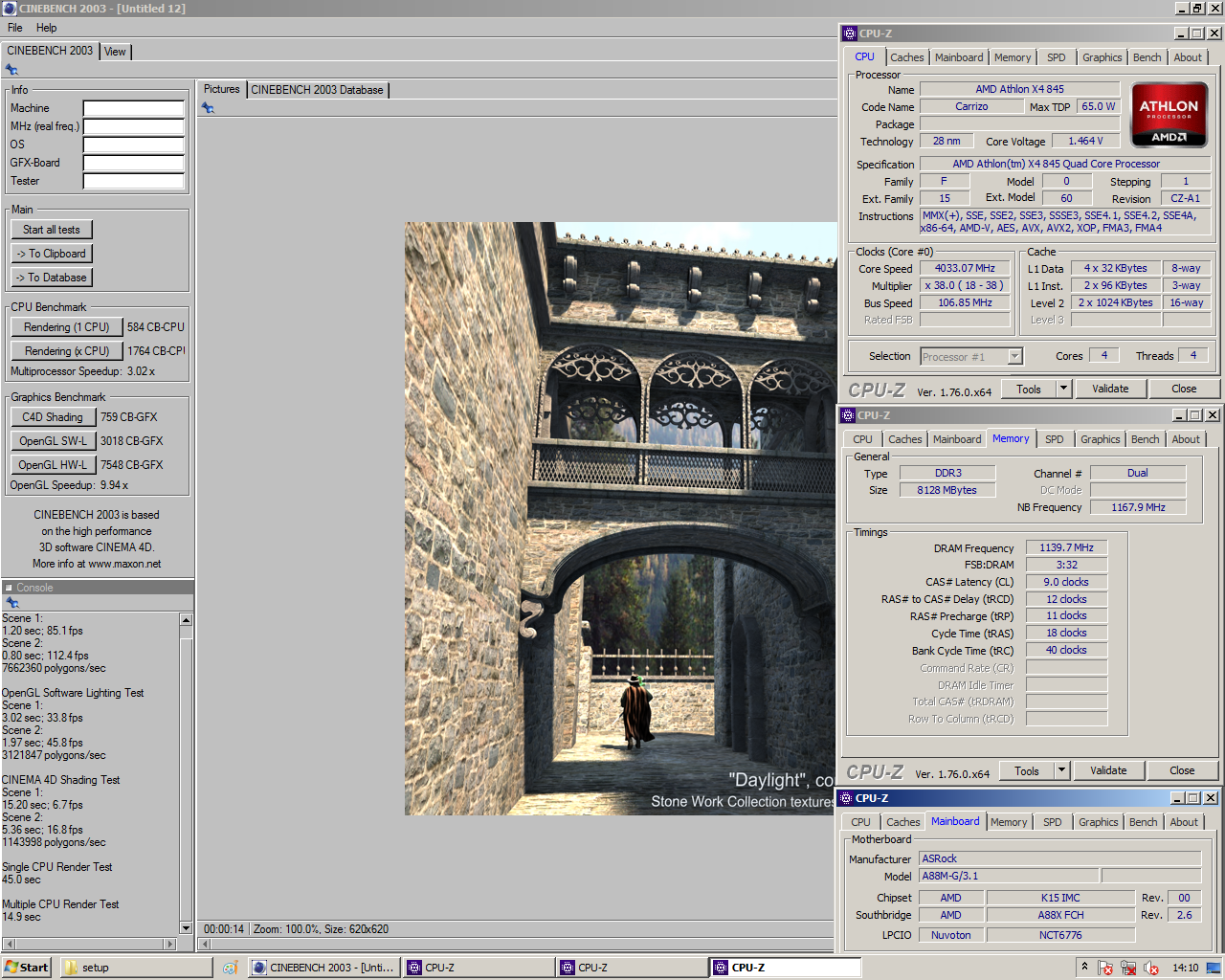Screen dimensions: 1225x980
Task: Open SPD tab in the processor CPU-Z window
Action: tap(1056, 57)
